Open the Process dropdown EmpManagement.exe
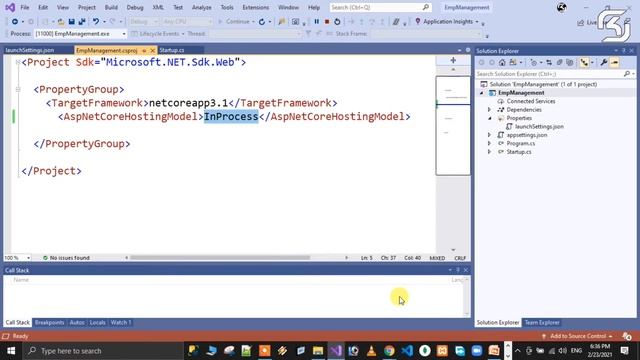Image resolution: width=640 pixels, height=360 pixels. tap(80, 34)
